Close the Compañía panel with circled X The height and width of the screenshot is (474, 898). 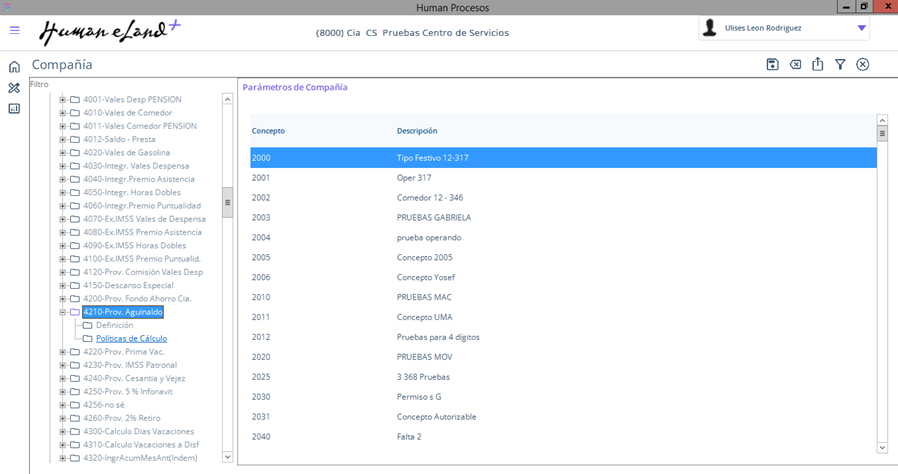[x=863, y=65]
